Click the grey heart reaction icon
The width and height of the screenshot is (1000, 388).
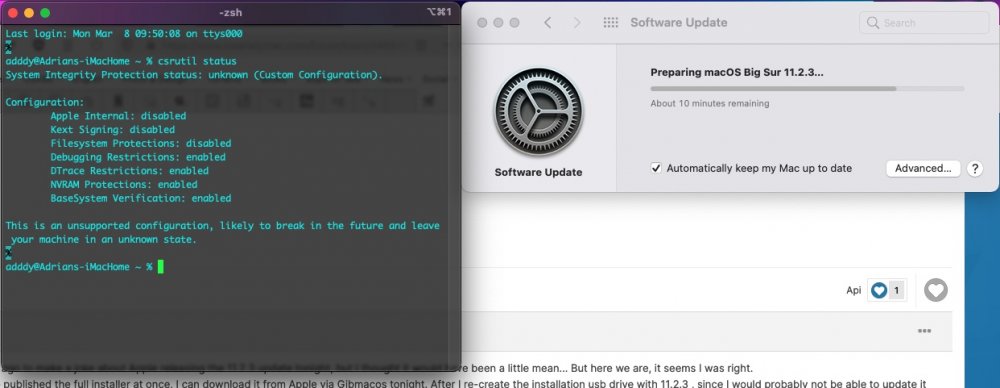pyautogui.click(x=936, y=290)
